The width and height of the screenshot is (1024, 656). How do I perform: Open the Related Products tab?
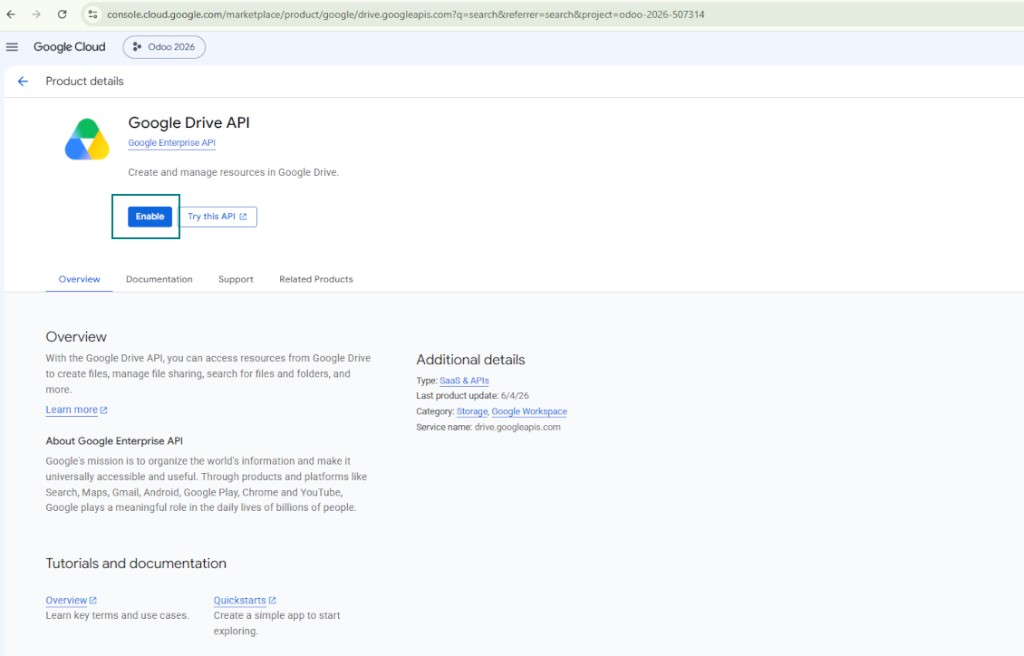pyautogui.click(x=316, y=279)
